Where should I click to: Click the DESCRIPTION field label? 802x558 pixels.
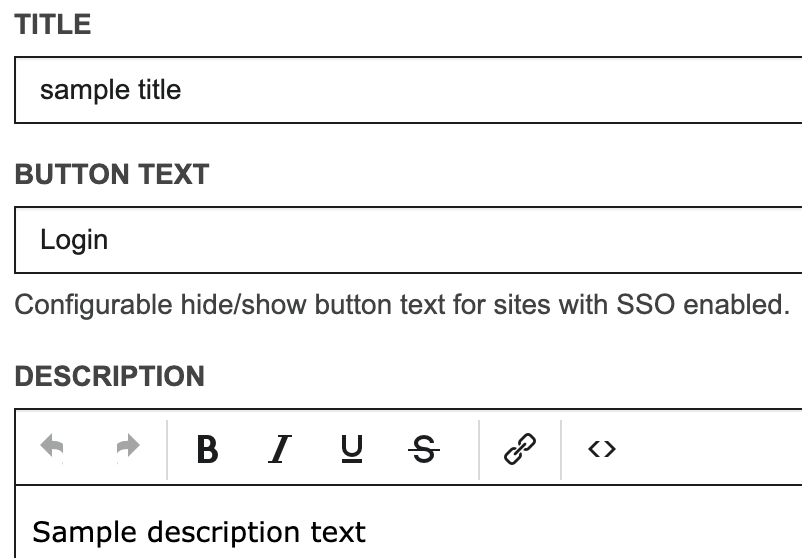pos(110,376)
